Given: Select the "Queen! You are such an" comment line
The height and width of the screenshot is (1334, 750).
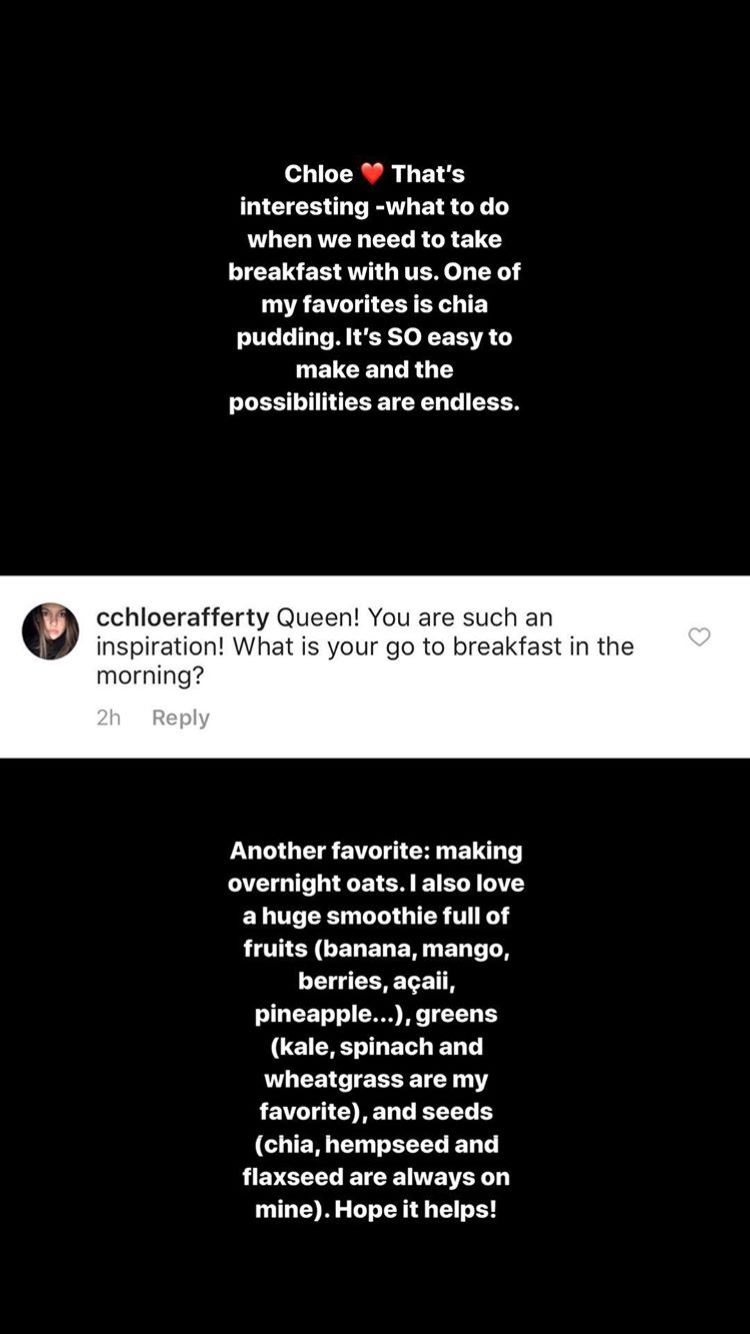Looking at the screenshot, I should [x=414, y=617].
